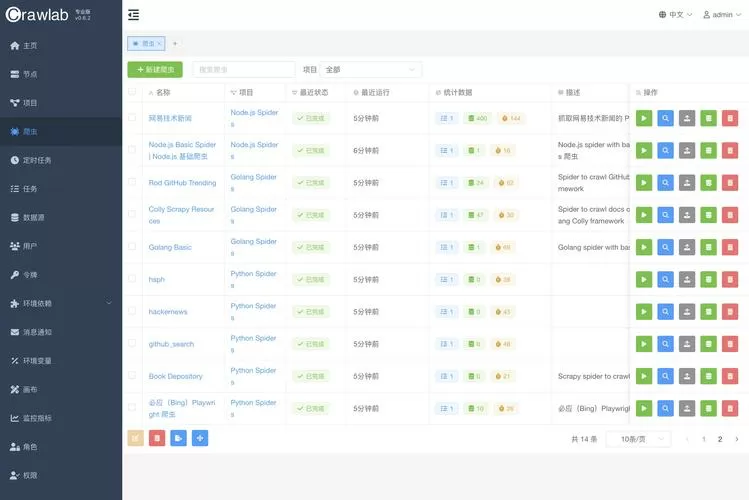The width and height of the screenshot is (749, 500).
Task: Expand the 环境依赖 sidebar submenu
Action: point(61,303)
